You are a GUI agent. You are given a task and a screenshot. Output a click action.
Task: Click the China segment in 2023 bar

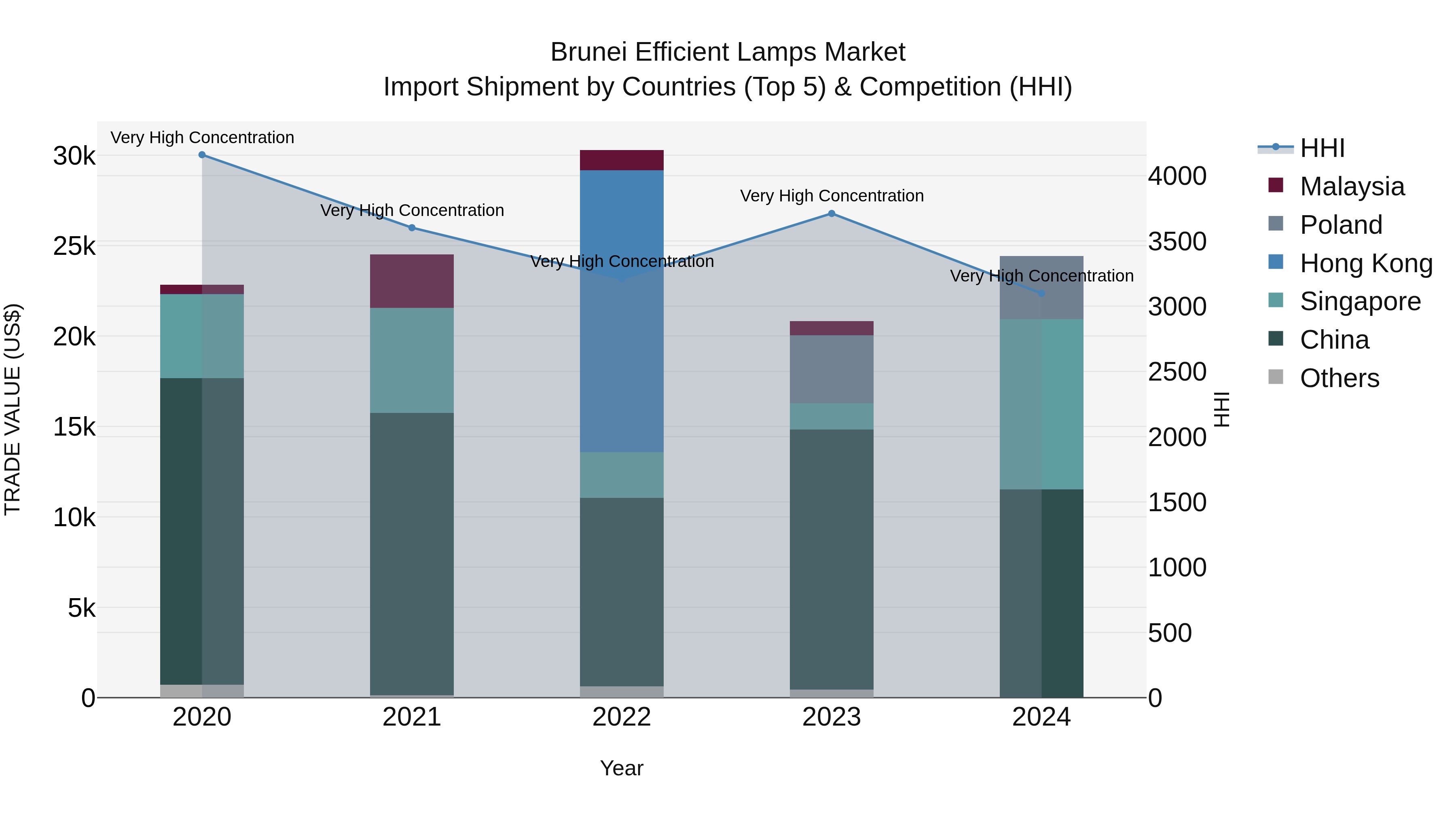point(832,560)
